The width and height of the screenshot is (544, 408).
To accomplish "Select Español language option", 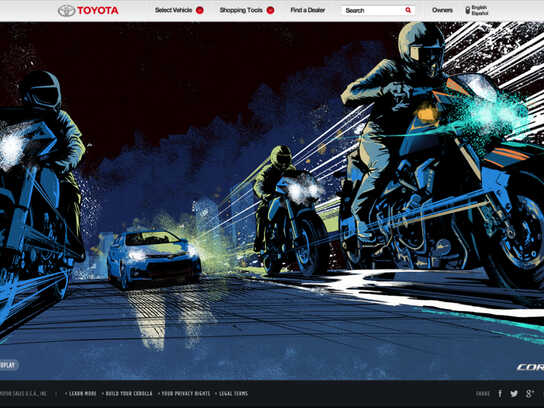I will (x=480, y=14).
